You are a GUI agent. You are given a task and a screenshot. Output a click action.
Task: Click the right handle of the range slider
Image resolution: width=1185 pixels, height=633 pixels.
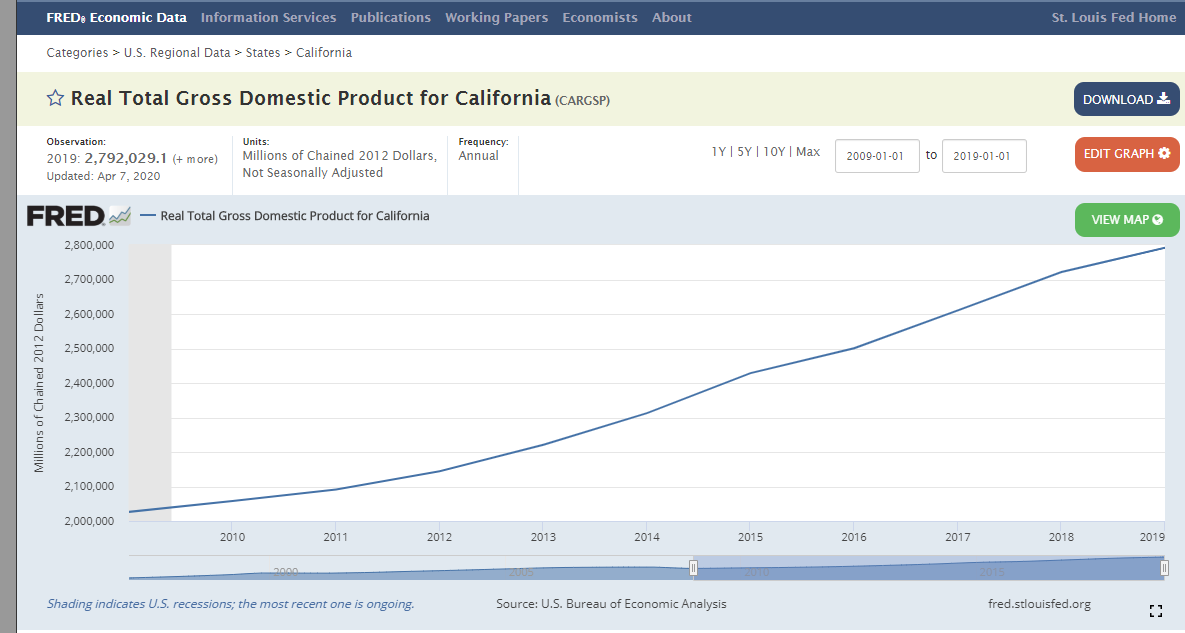coord(1165,568)
